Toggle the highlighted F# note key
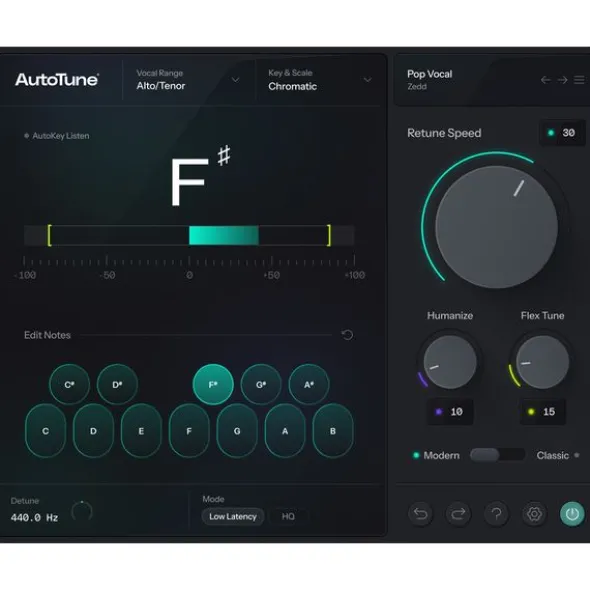 pyautogui.click(x=213, y=384)
